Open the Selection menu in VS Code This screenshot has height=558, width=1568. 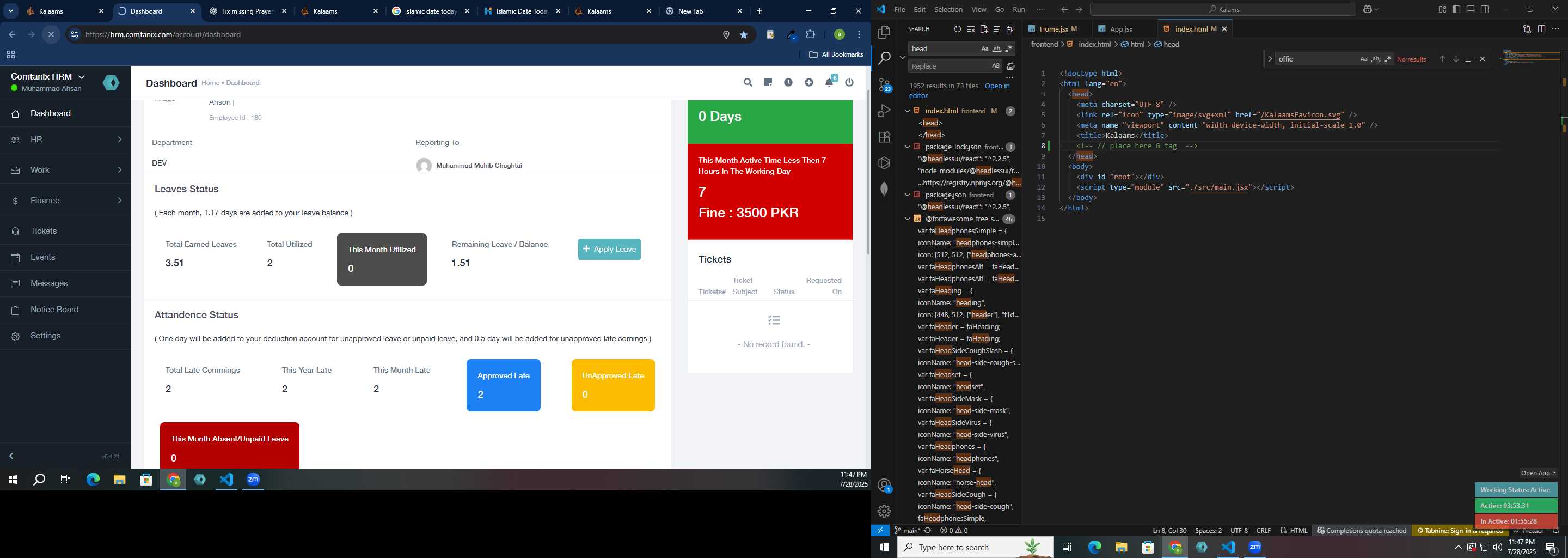(x=948, y=9)
